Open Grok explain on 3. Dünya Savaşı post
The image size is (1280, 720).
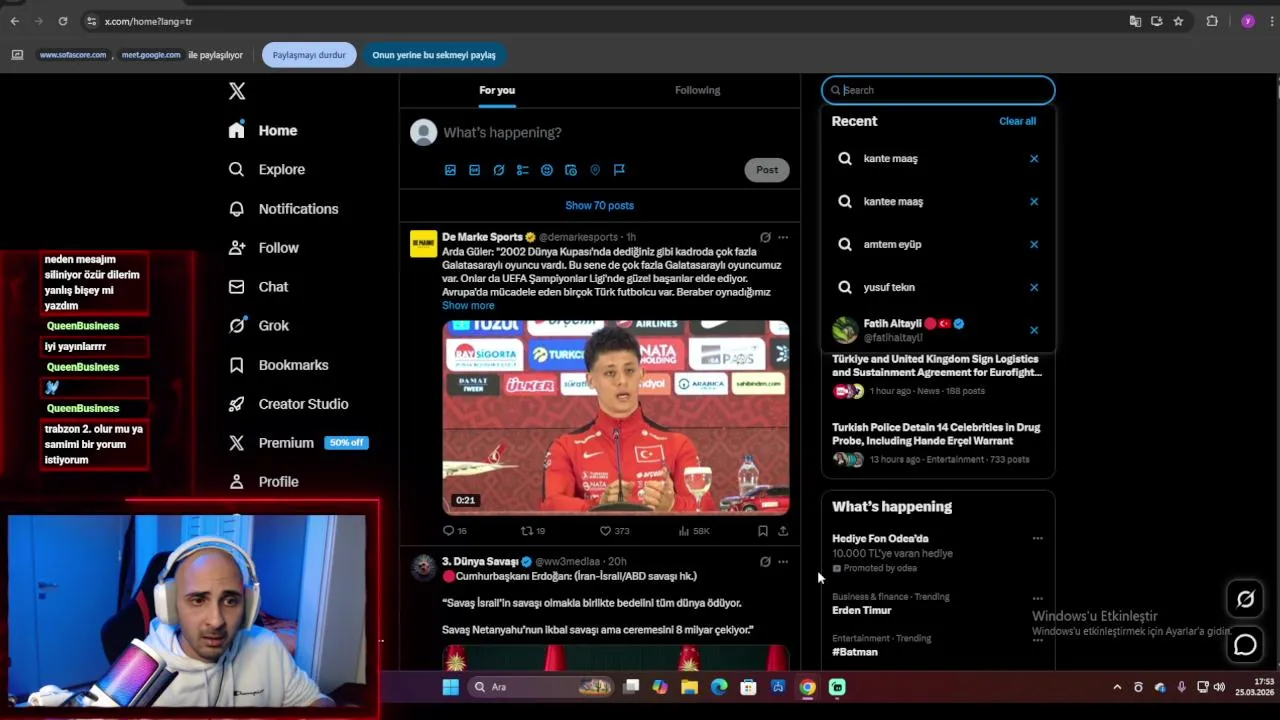[765, 561]
